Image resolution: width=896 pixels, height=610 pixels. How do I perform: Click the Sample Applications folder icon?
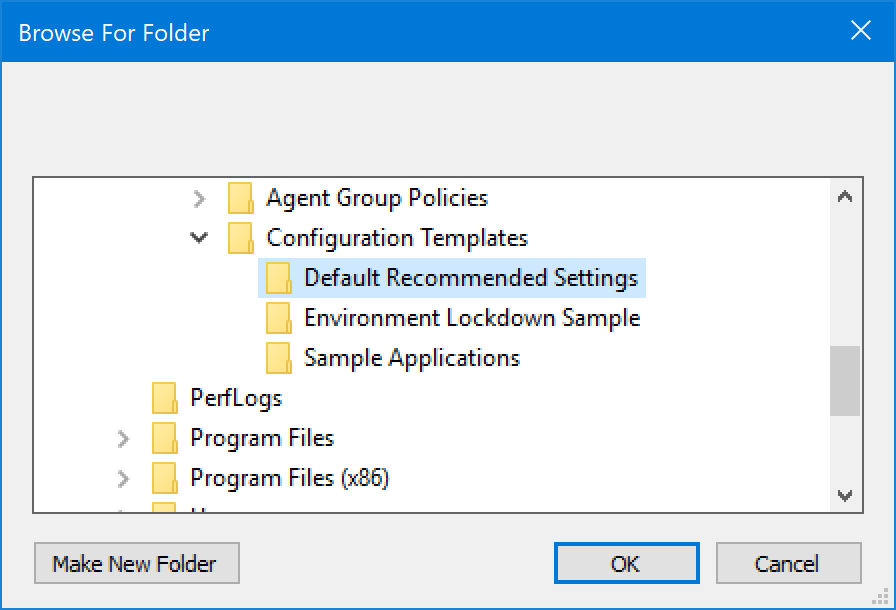click(x=278, y=358)
